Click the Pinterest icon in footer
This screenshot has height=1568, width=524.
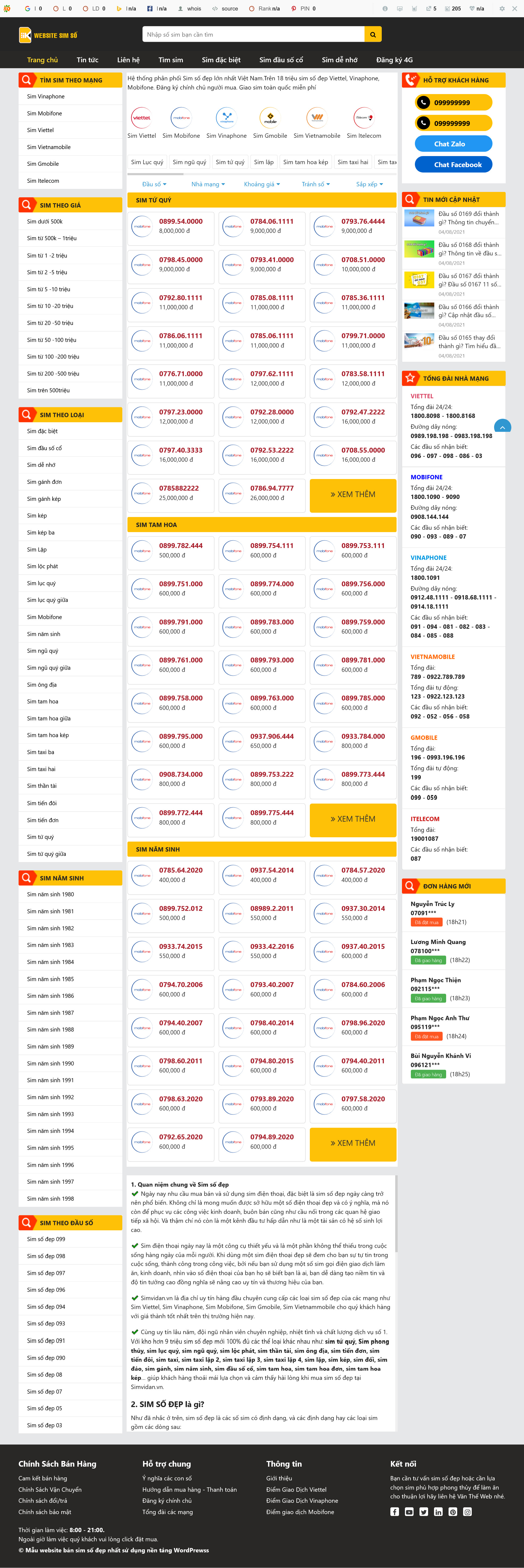click(453, 1511)
